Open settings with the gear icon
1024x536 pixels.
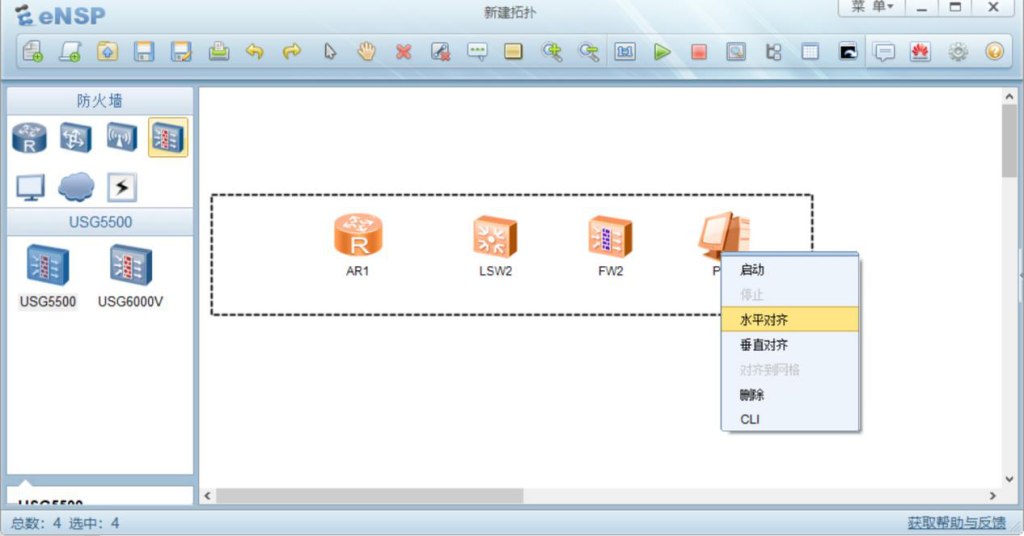(958, 52)
